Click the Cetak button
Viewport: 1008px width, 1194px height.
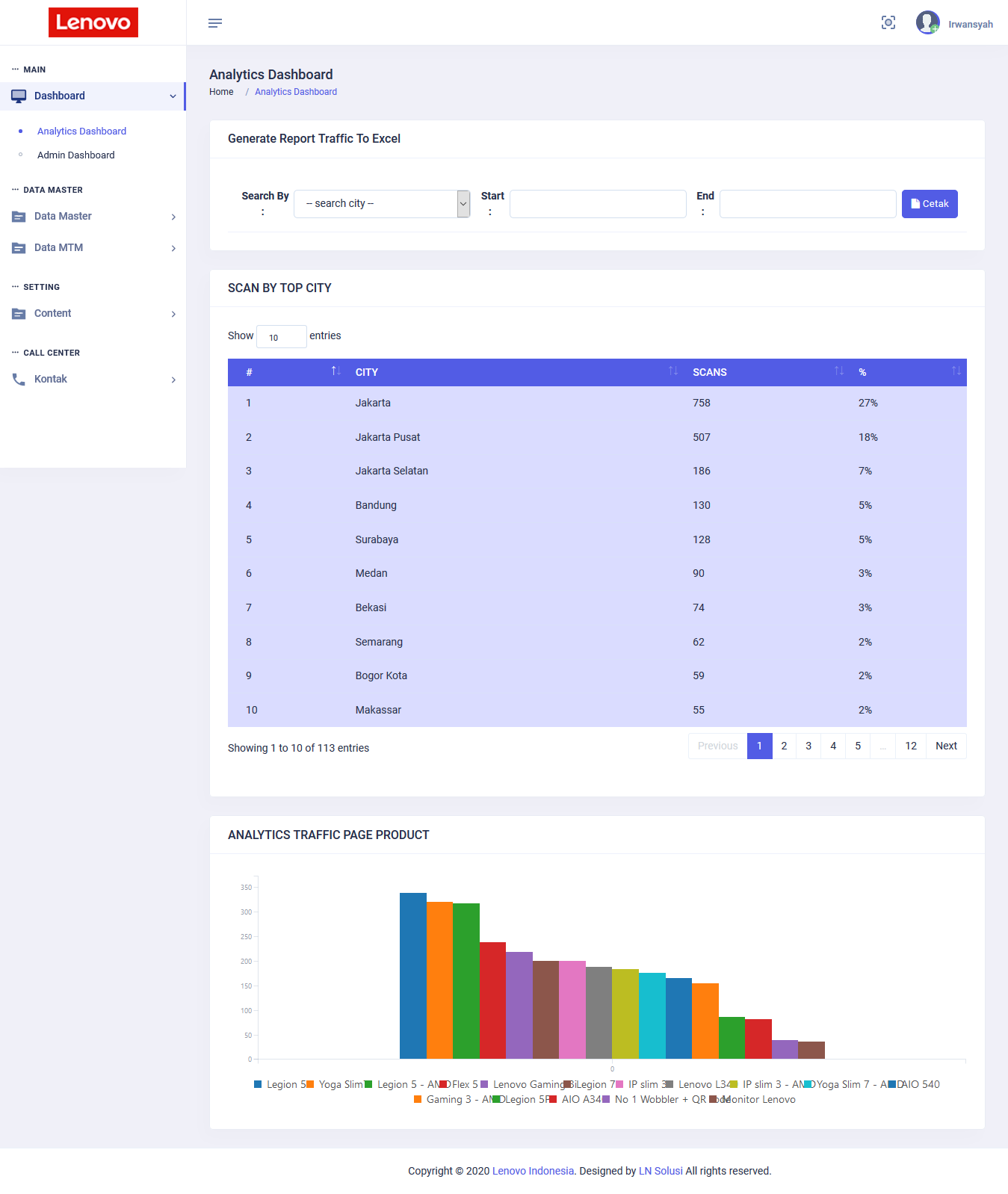[x=930, y=204]
